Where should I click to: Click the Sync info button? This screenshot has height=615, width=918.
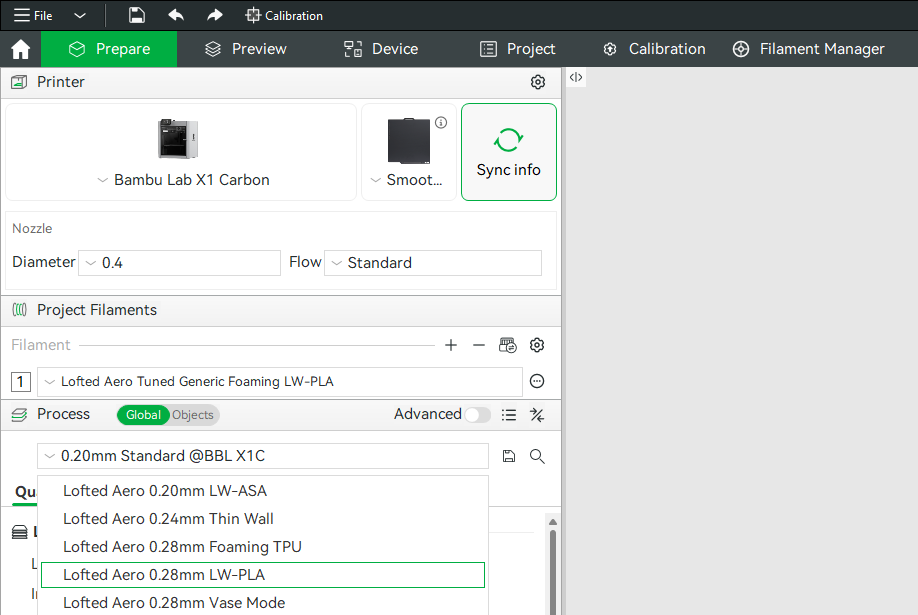pos(509,152)
